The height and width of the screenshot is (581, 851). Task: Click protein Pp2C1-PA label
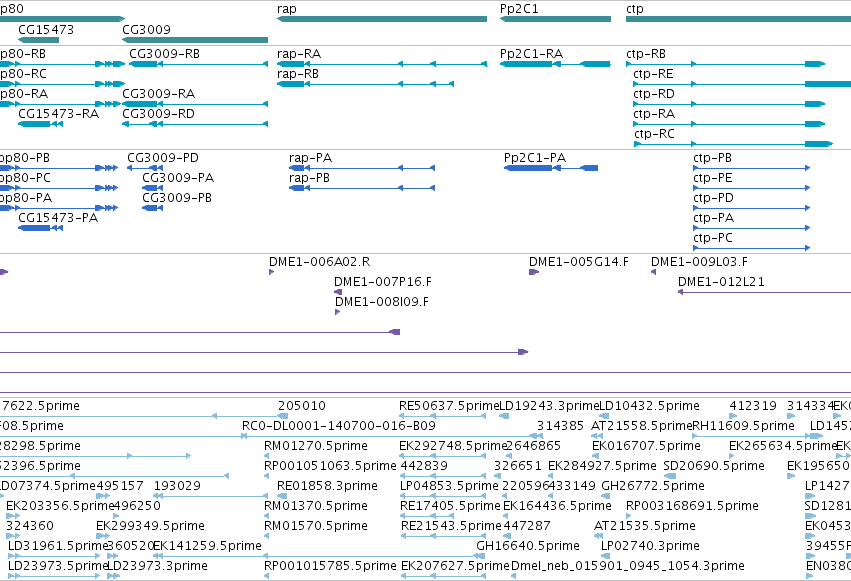pos(535,158)
